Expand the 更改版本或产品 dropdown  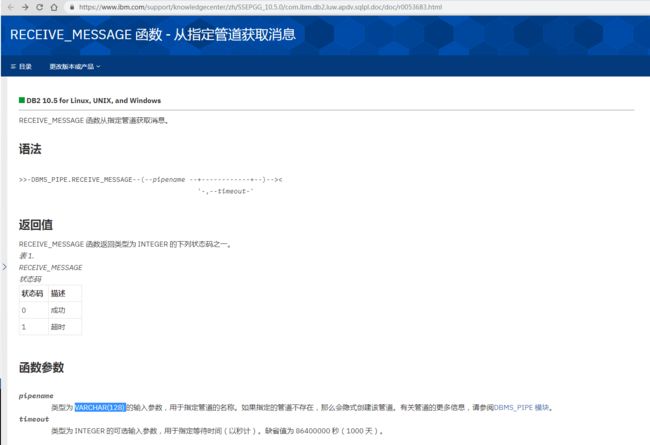coord(75,66)
